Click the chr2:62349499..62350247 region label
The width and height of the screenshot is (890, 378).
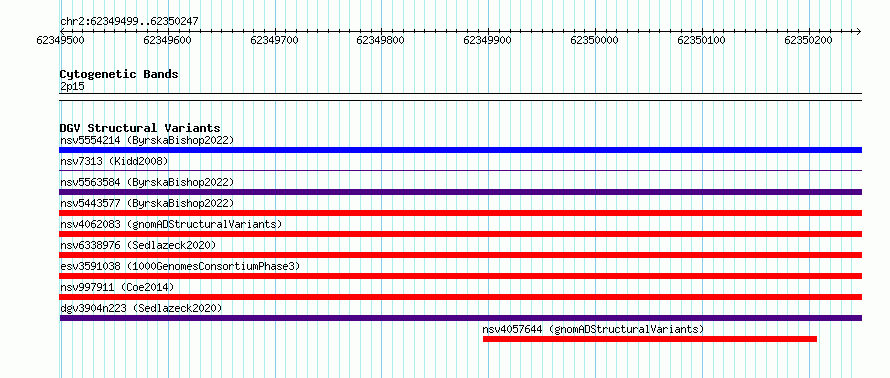click(x=129, y=22)
